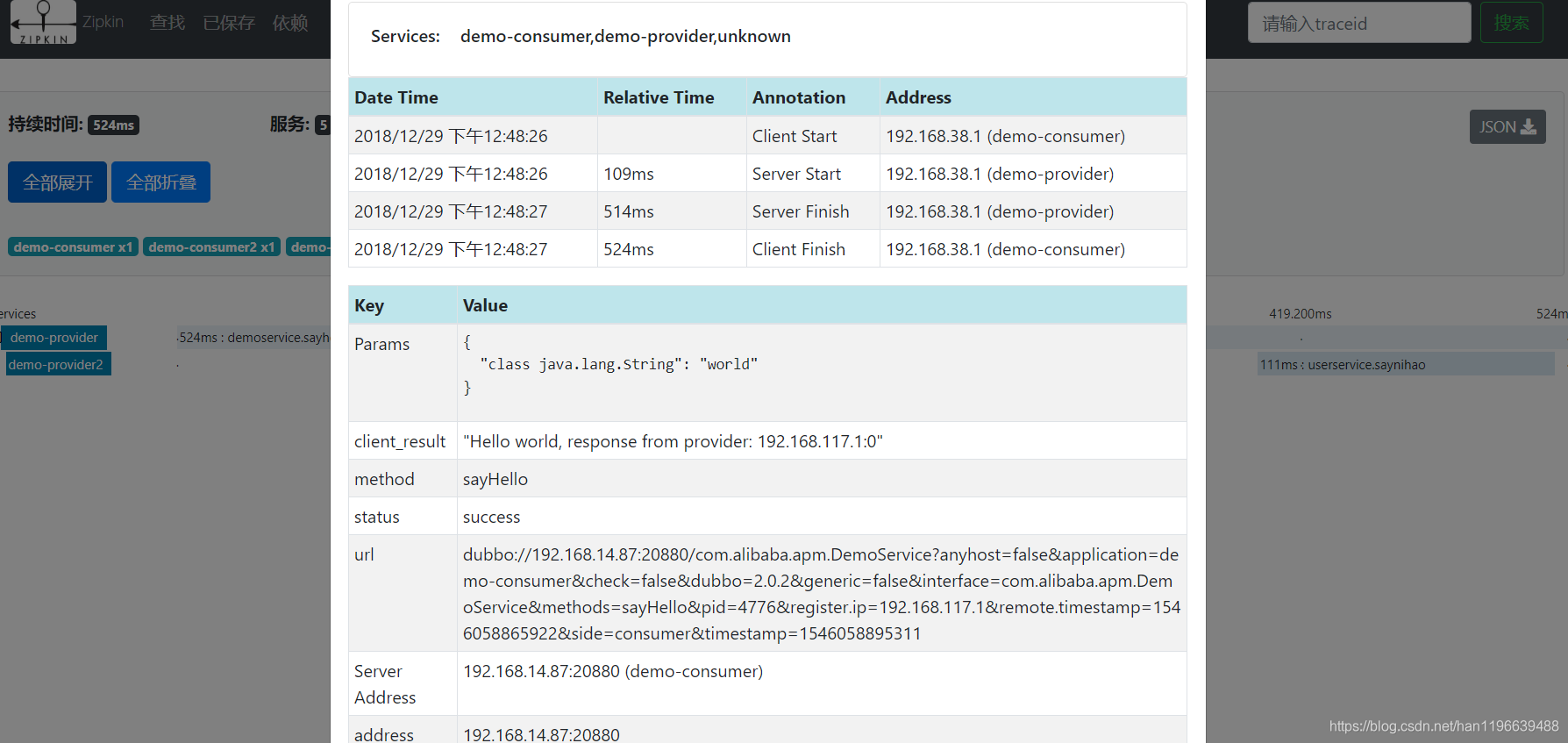The height and width of the screenshot is (743, 1568).
Task: Click the green 搜索 search button
Action: [1512, 23]
